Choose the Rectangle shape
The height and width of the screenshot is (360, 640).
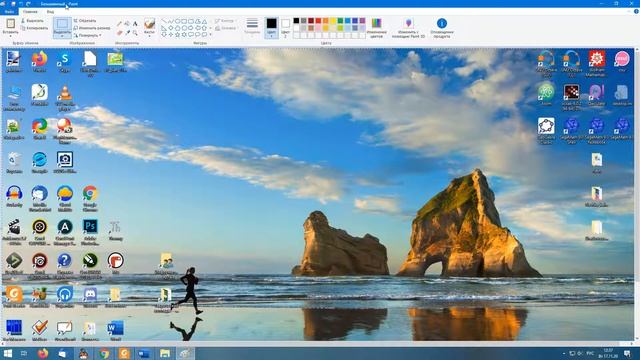184,21
